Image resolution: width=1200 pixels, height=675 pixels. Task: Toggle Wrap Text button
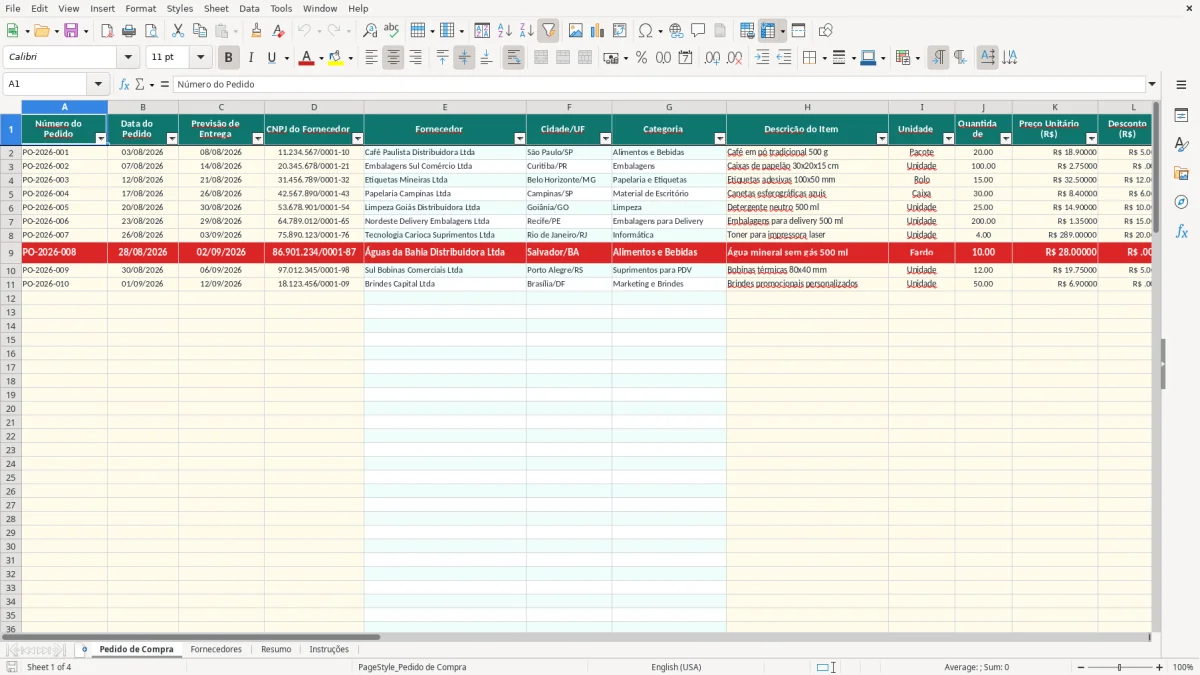click(513, 58)
